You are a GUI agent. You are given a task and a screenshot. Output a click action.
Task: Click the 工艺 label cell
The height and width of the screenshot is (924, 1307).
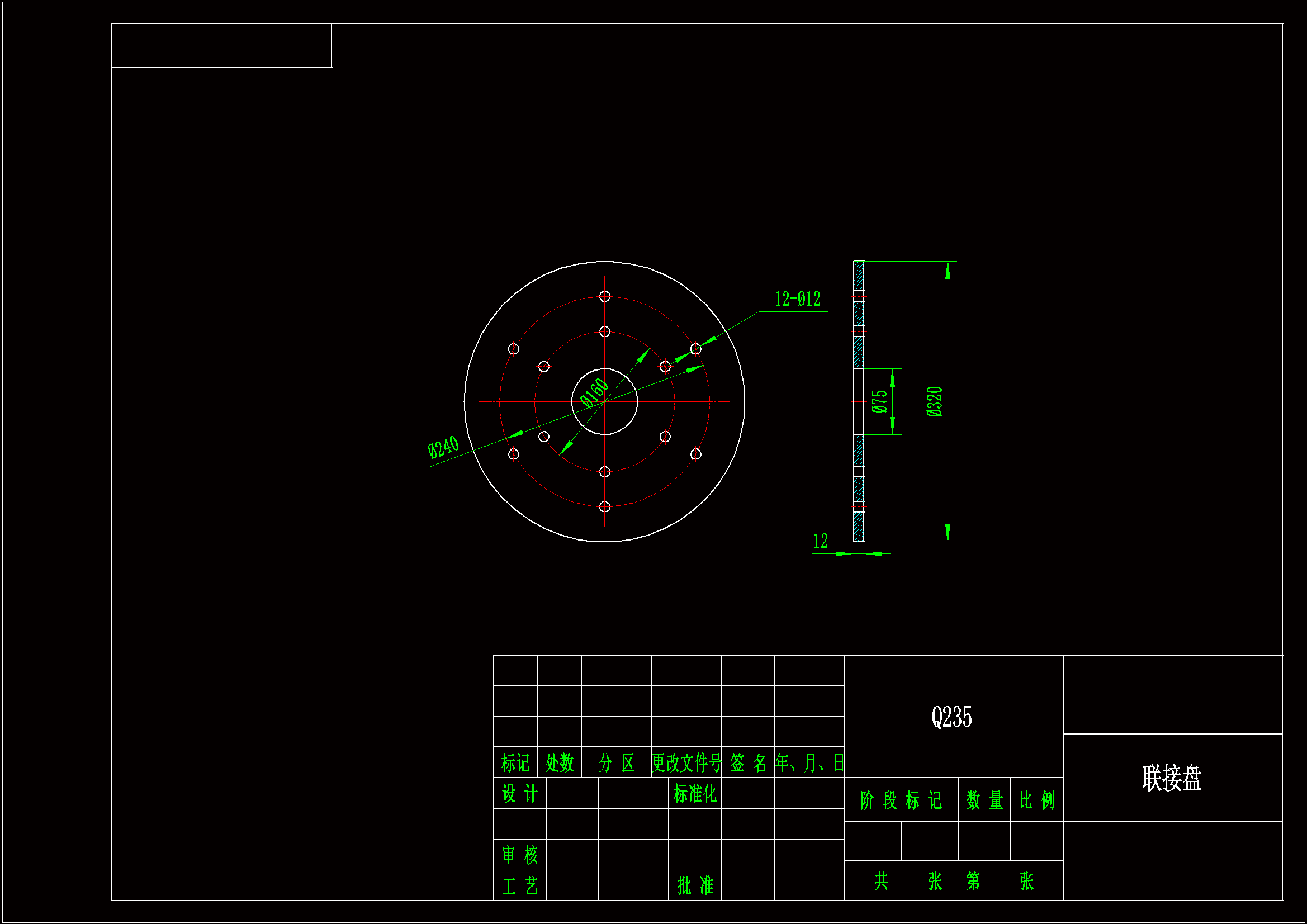pyautogui.click(x=519, y=885)
